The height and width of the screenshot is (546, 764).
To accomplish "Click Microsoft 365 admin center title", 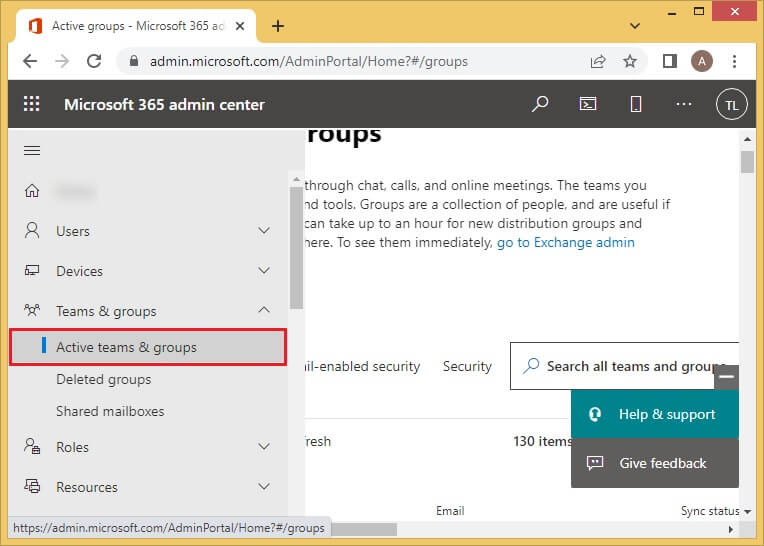I will point(164,105).
